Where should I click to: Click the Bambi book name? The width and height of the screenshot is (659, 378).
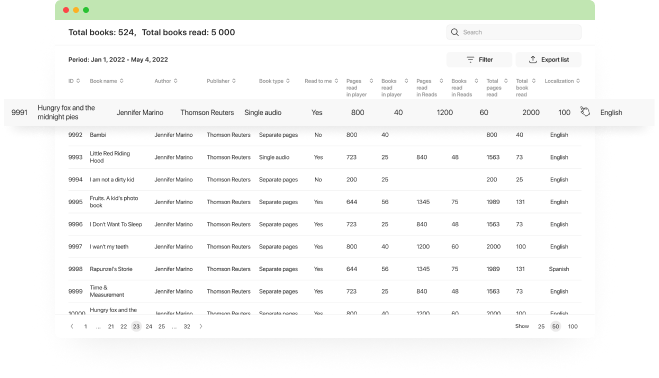(x=98, y=135)
